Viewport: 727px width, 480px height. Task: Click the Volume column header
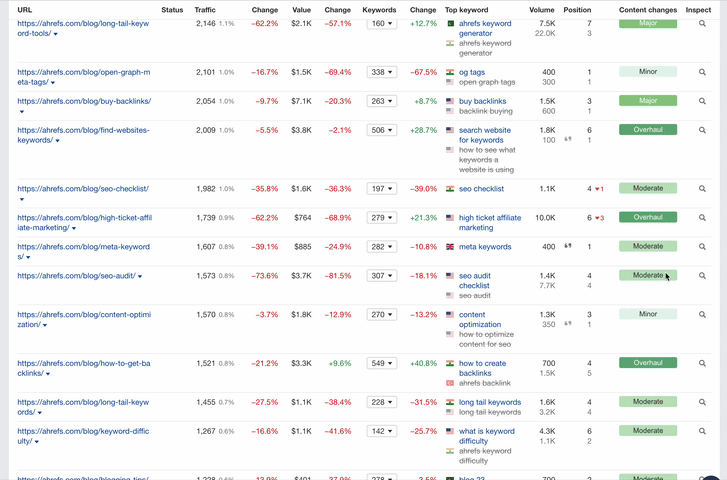pyautogui.click(x=541, y=10)
